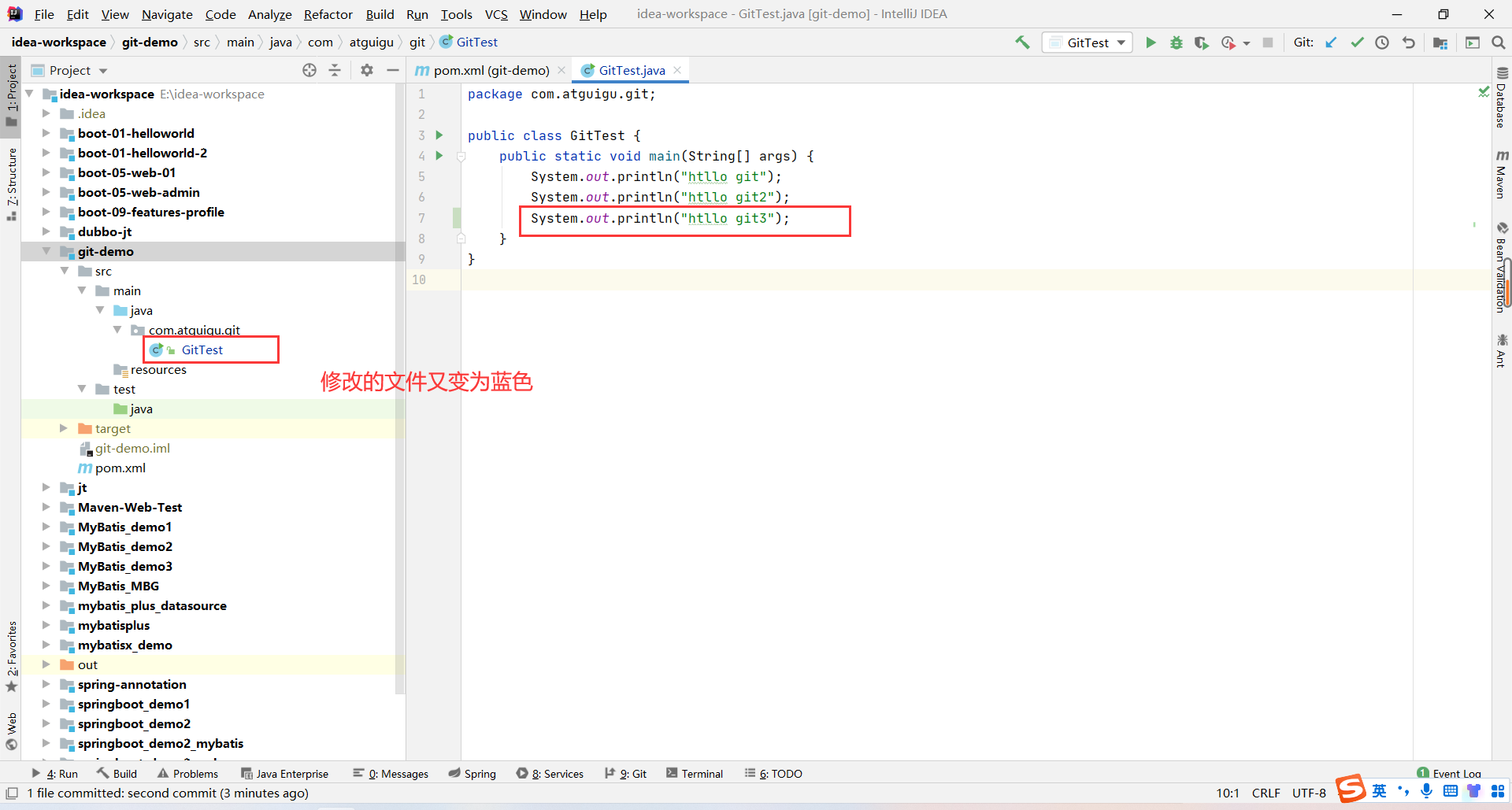Image resolution: width=1512 pixels, height=810 pixels.
Task: Run the GitTest class from the line 3 gutter
Action: point(439,135)
